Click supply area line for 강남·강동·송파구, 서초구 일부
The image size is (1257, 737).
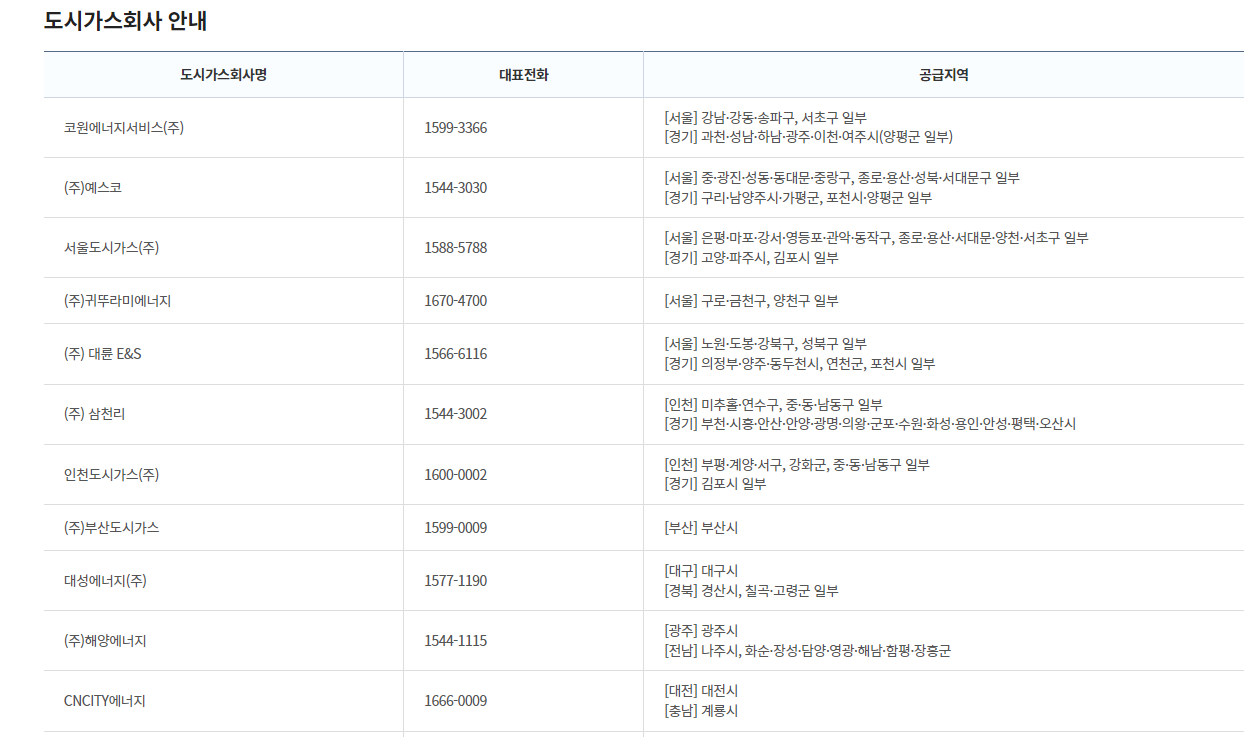click(766, 117)
